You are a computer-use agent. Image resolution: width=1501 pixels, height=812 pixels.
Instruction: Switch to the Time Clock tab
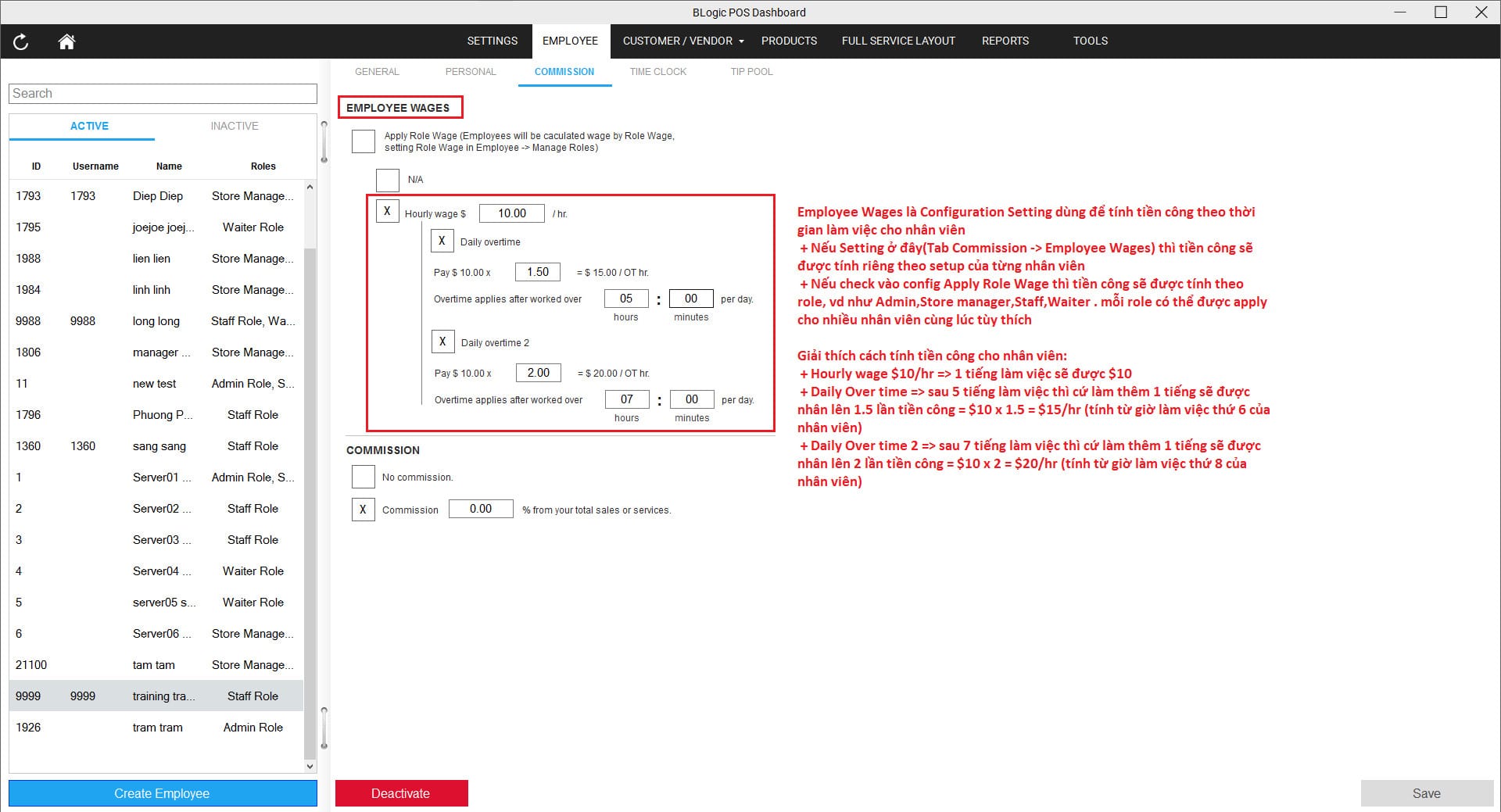657,72
